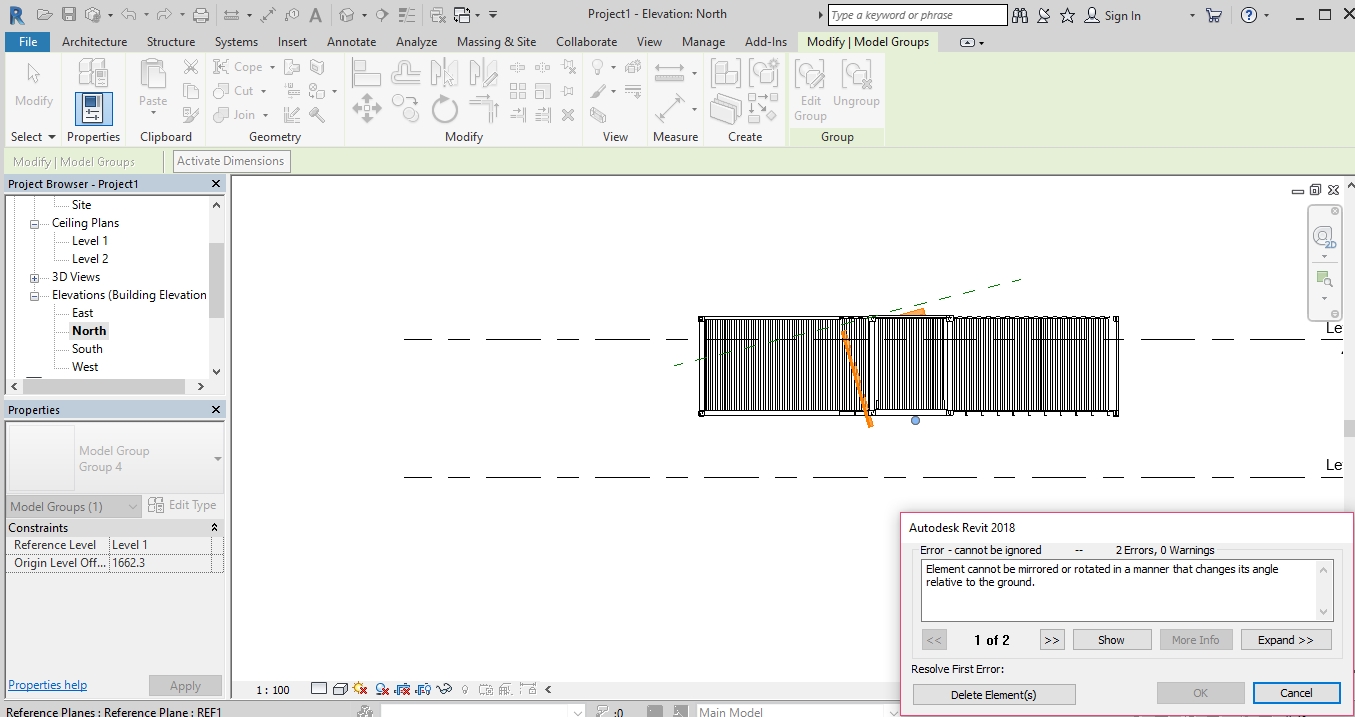Click Delete Element(s) in the error dialog
The image size is (1355, 717).
click(994, 694)
